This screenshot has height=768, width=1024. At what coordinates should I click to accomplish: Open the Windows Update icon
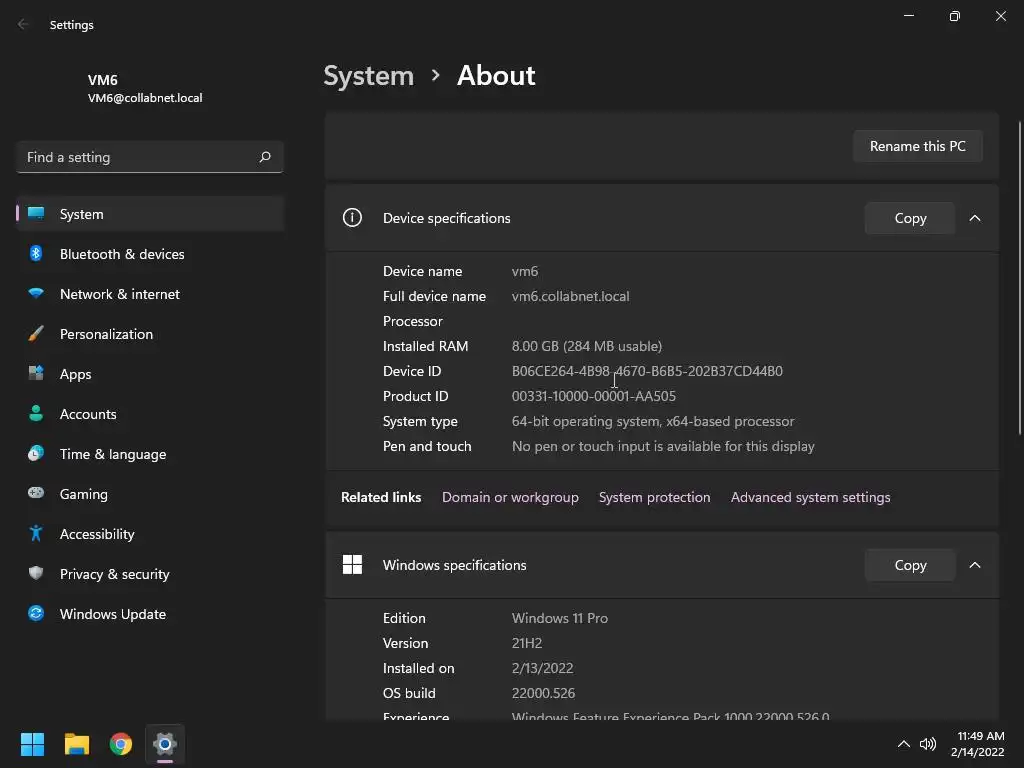pos(36,614)
